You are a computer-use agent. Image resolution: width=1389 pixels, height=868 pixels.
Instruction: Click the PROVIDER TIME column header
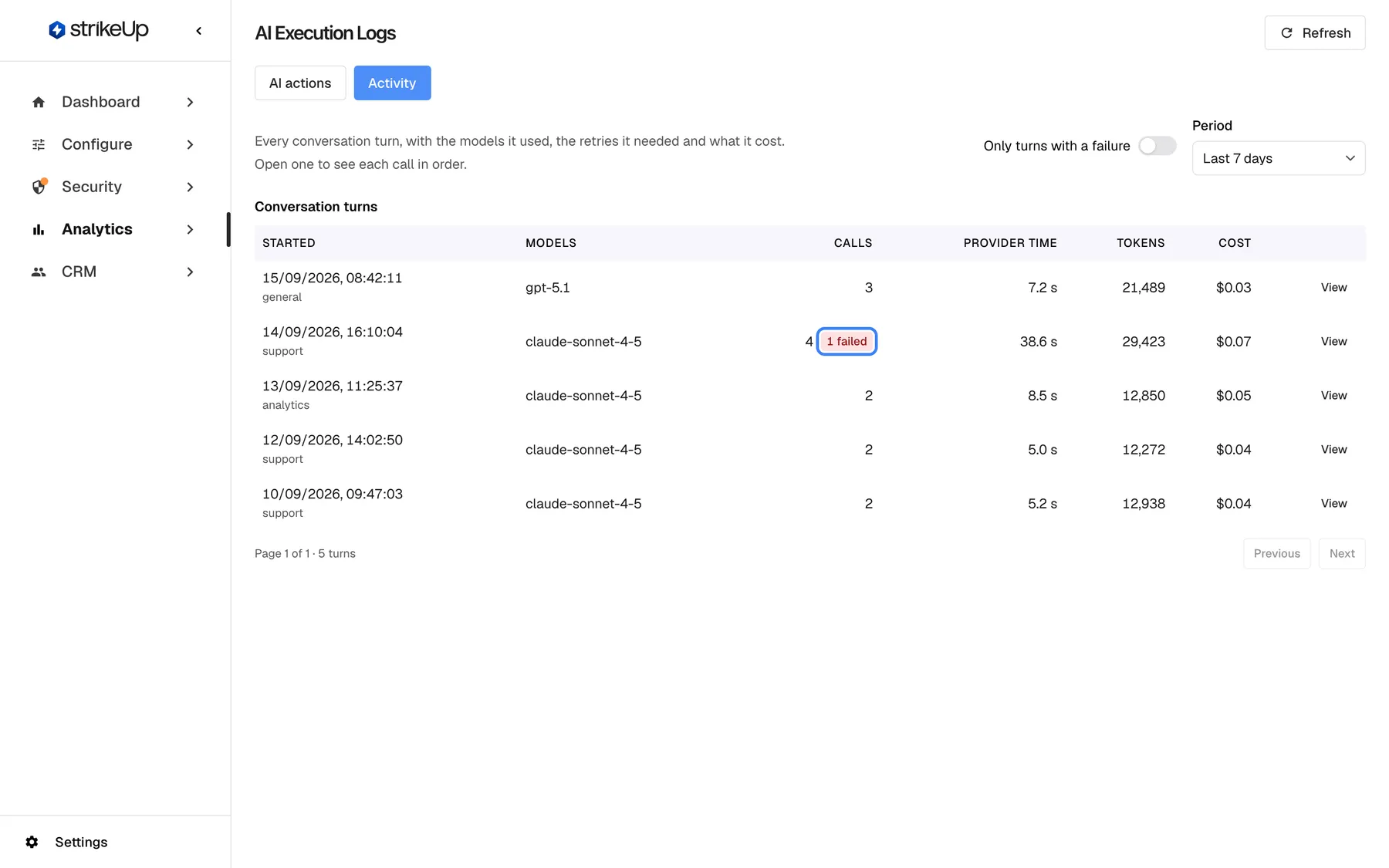pos(1010,243)
